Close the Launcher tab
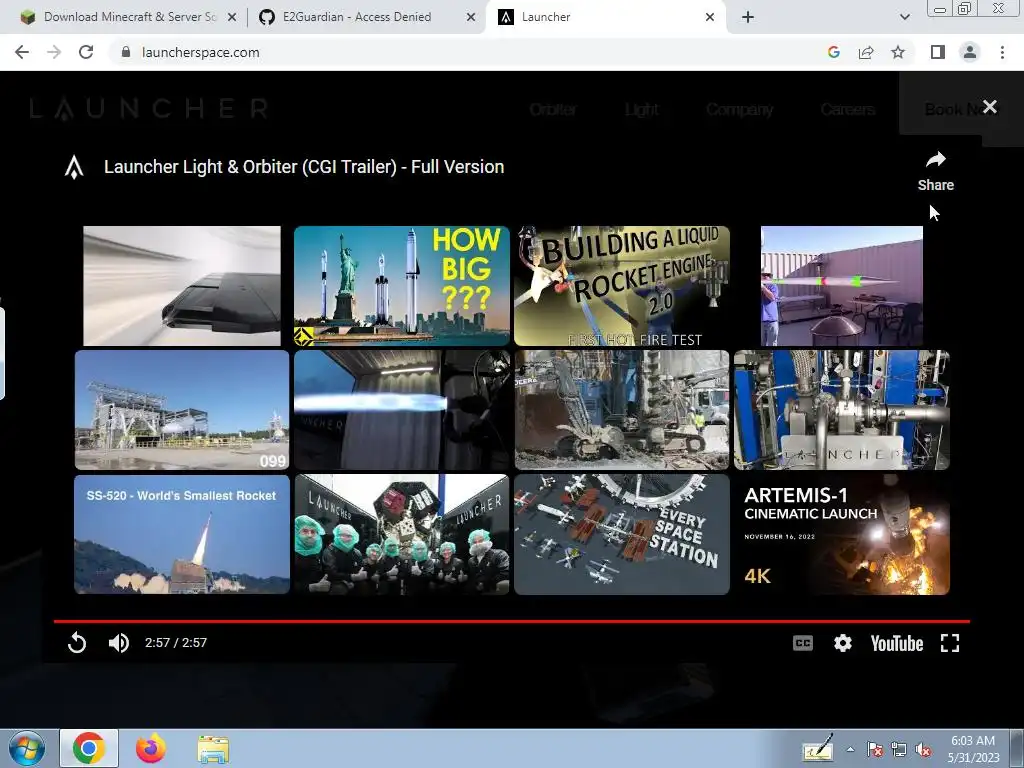Image resolution: width=1024 pixels, height=768 pixels. pos(710,18)
